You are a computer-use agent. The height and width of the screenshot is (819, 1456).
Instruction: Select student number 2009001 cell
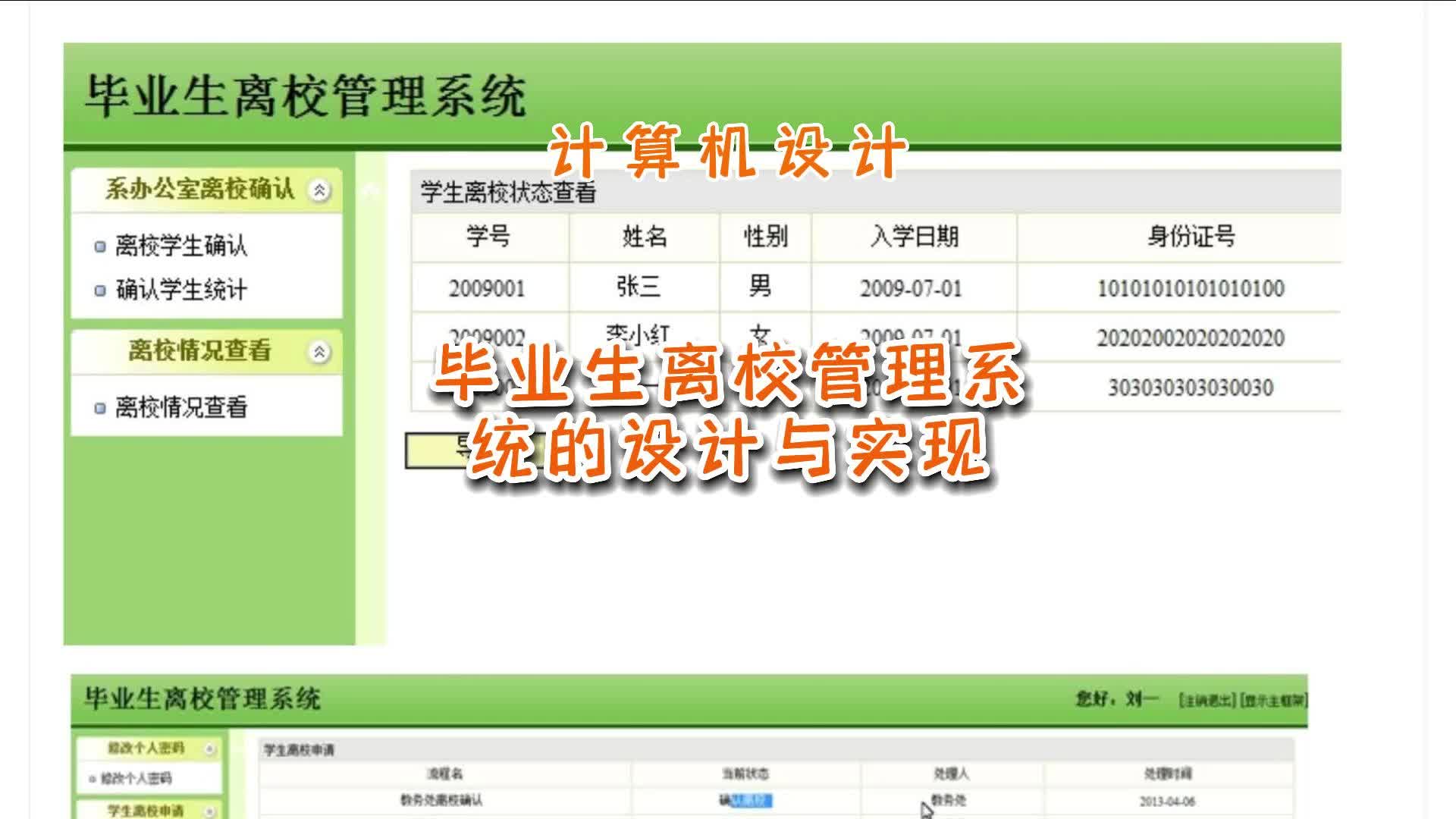(487, 288)
